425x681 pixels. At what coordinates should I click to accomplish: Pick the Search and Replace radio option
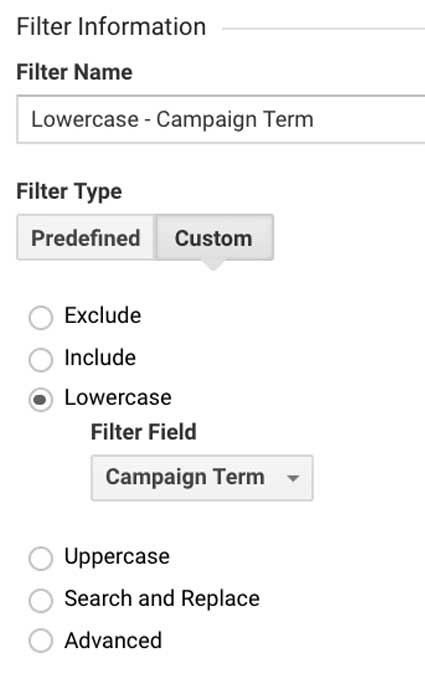click(x=41, y=600)
